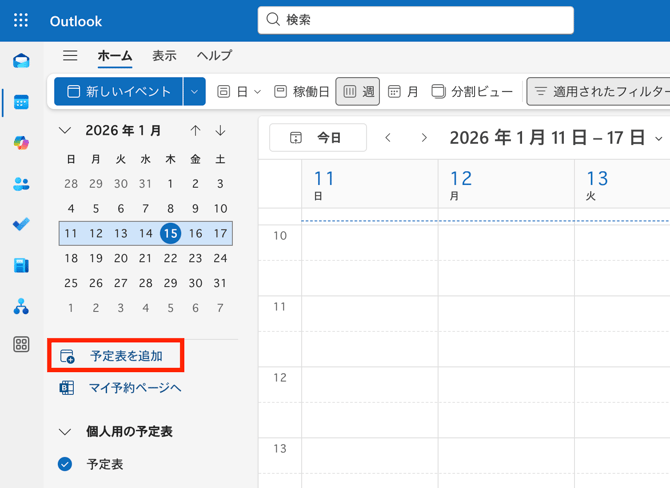Screen dimensions: 670x488
Task: Go to previous month with up arrow
Action: click(195, 130)
